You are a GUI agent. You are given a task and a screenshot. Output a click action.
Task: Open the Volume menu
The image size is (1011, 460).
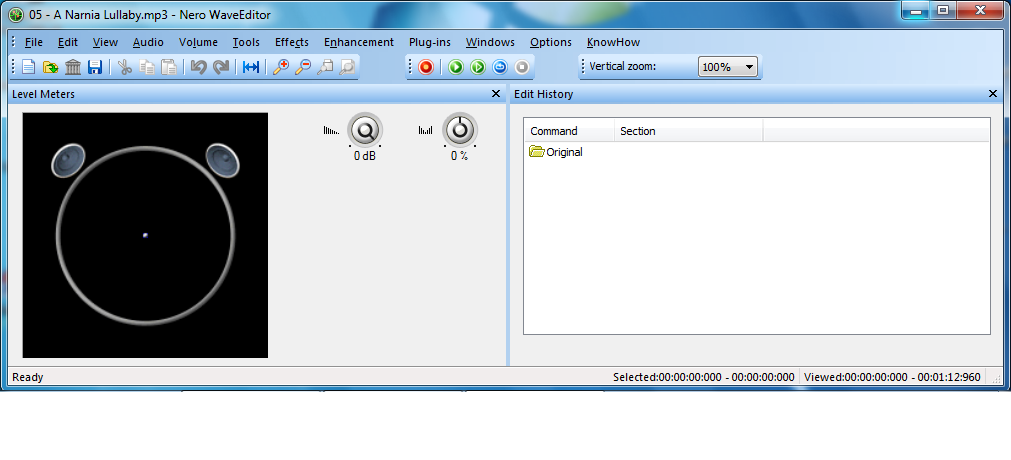pyautogui.click(x=199, y=43)
